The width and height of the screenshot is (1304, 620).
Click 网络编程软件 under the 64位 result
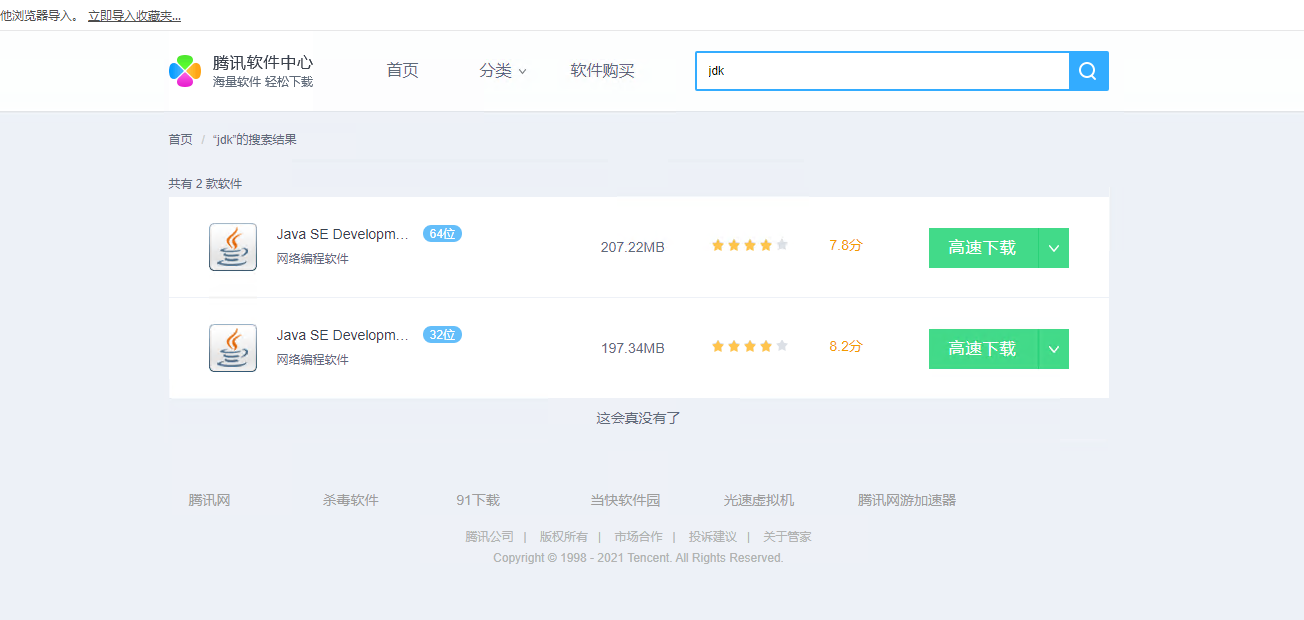pyautogui.click(x=312, y=259)
